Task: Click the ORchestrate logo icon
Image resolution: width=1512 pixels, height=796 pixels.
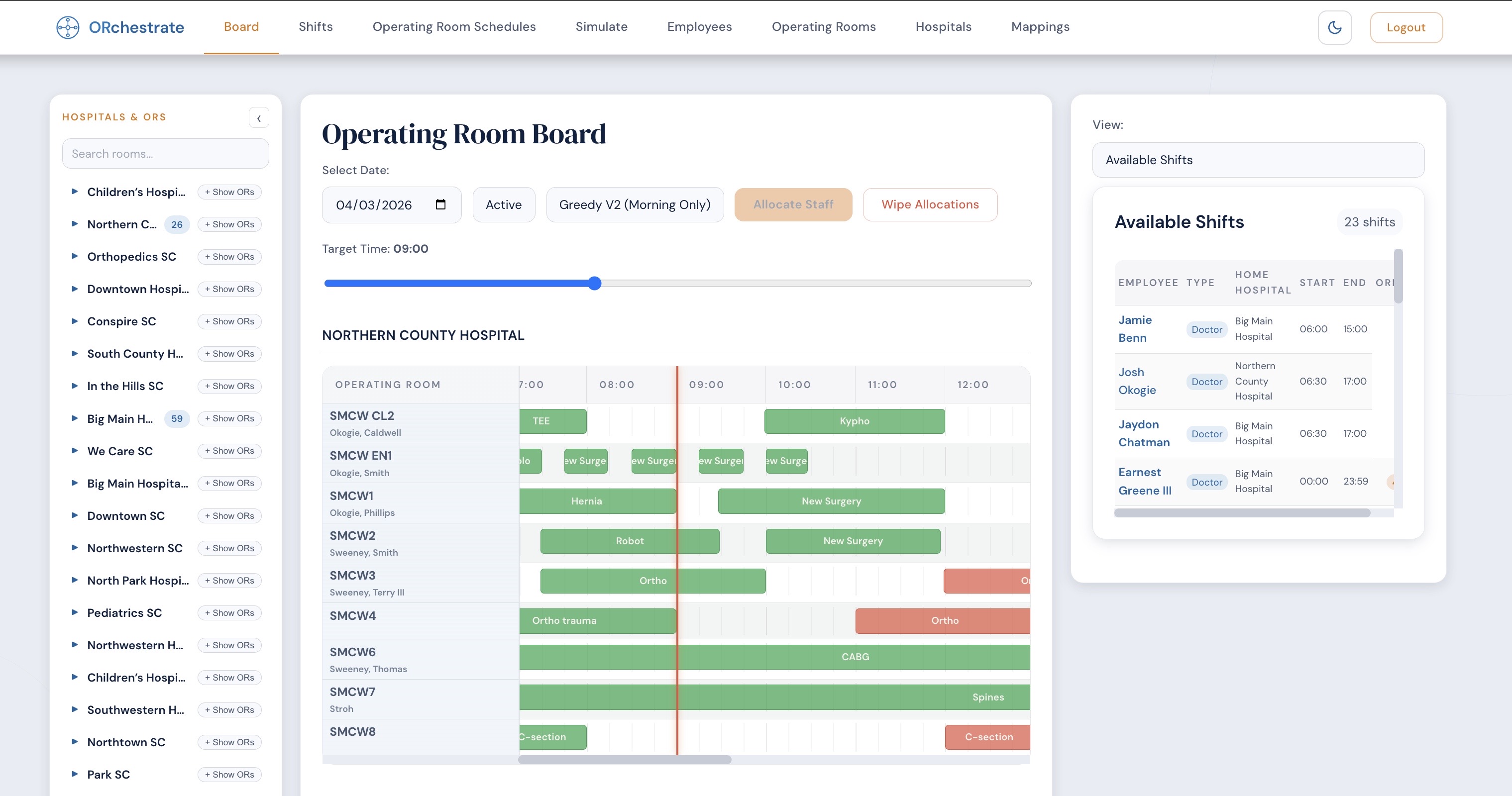Action: pyautogui.click(x=68, y=27)
